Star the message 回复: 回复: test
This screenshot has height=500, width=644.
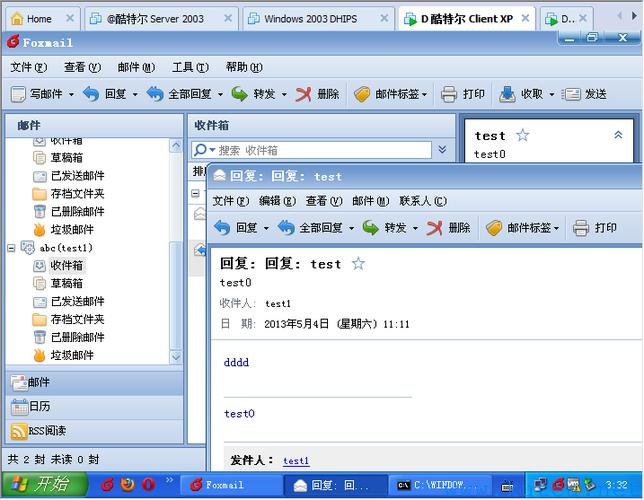coord(358,263)
